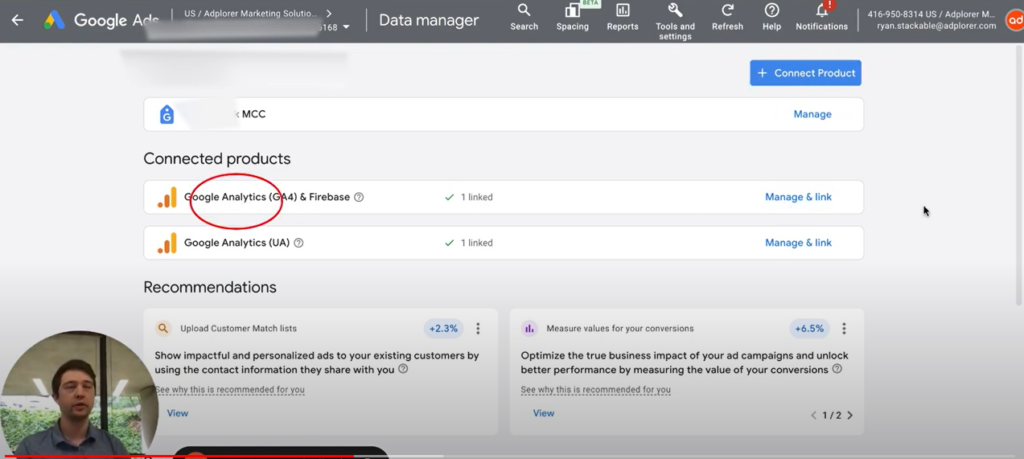The image size is (1024, 459).
Task: Click "1 linked" in Google Analytics (UA) row
Action: coord(477,243)
